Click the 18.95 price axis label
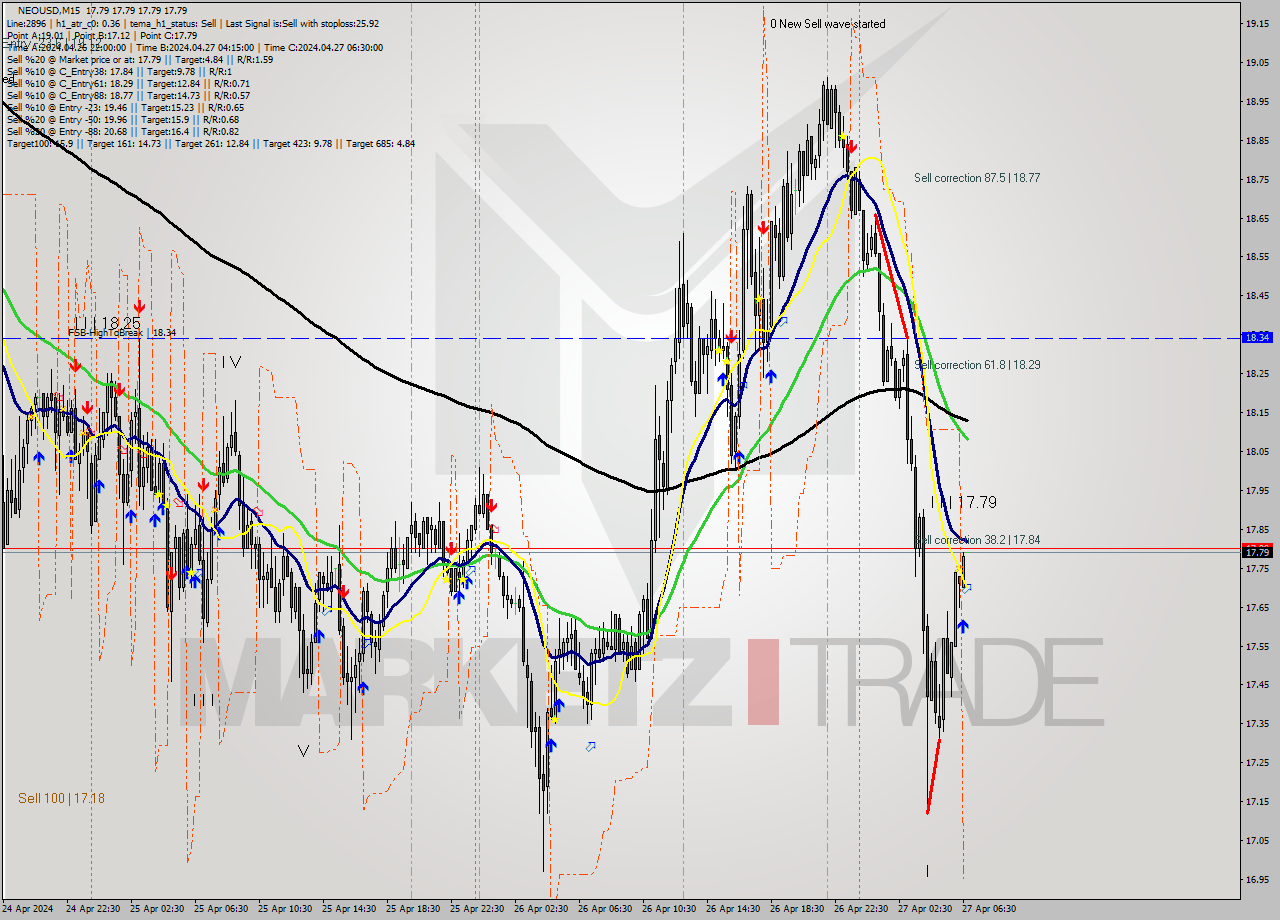 [1257, 101]
